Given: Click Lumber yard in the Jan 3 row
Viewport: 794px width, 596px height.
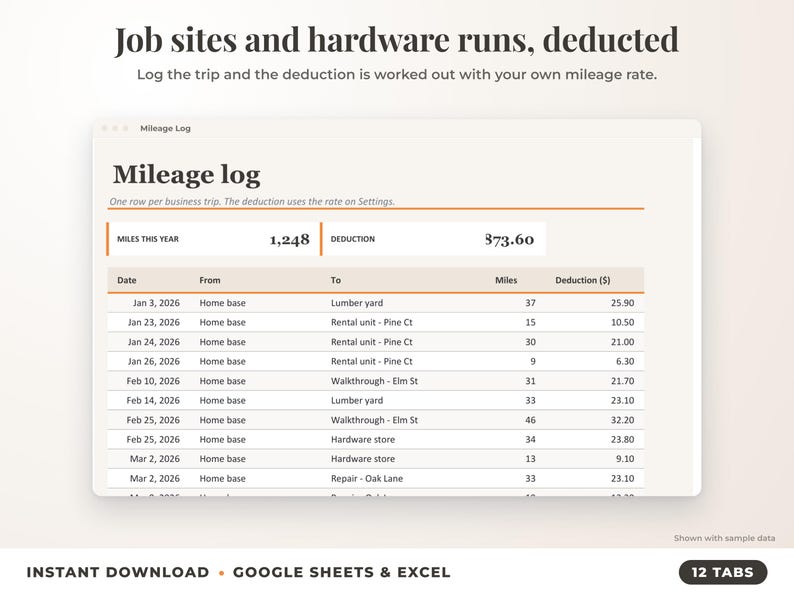Looking at the screenshot, I should (x=357, y=303).
